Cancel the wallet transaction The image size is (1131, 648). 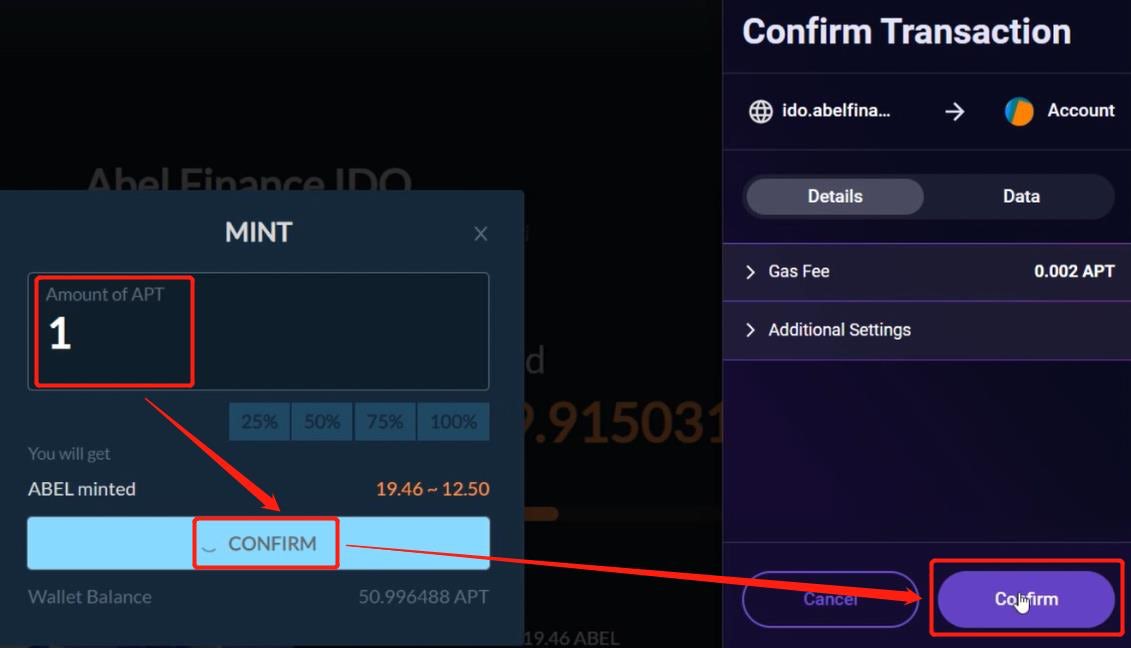[x=830, y=599]
